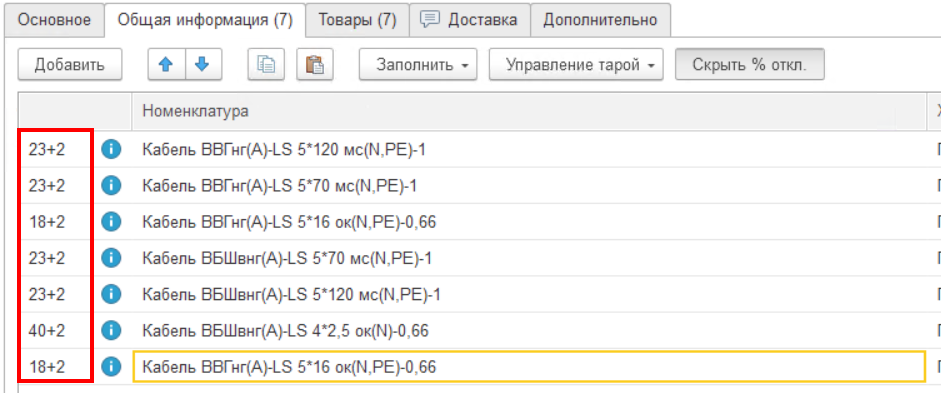This screenshot has height=393, width=941.
Task: Open the Управление тарой dropdown menu
Action: (x=576, y=65)
